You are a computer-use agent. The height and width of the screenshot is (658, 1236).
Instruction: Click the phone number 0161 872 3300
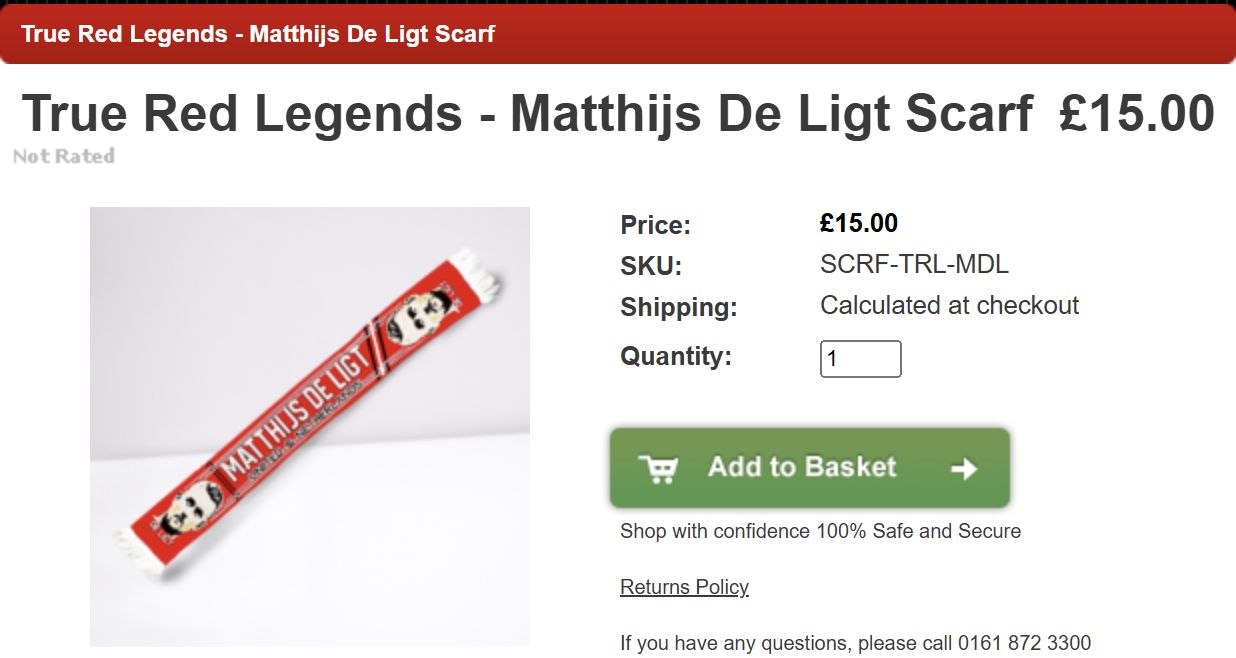pyautogui.click(x=1024, y=642)
